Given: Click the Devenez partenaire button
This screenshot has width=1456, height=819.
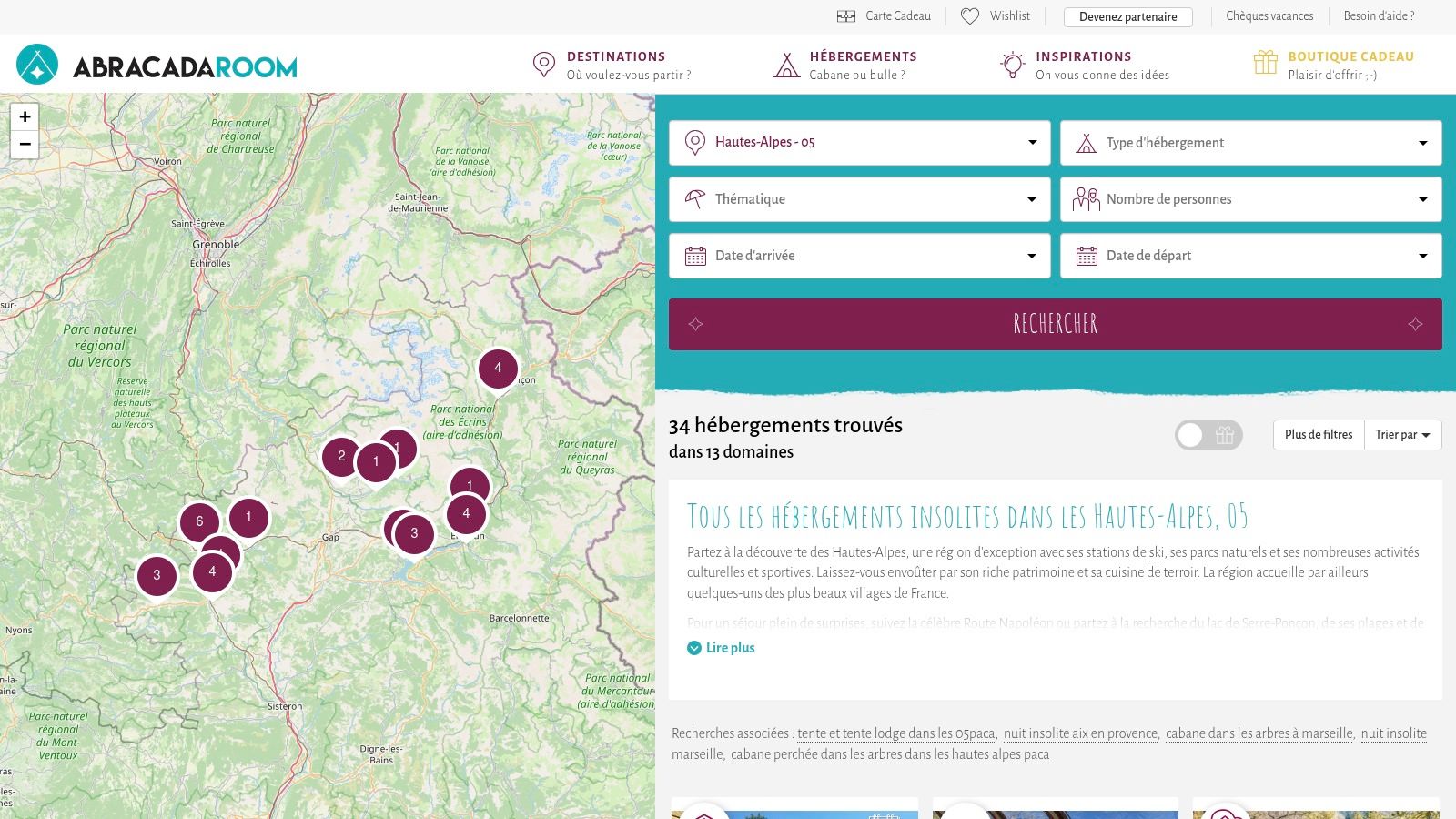Looking at the screenshot, I should 1128,16.
